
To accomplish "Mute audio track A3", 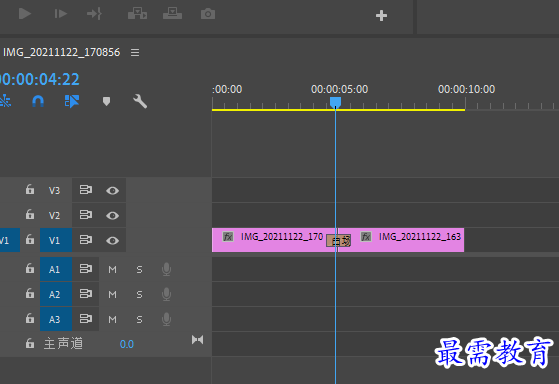I will (112, 319).
